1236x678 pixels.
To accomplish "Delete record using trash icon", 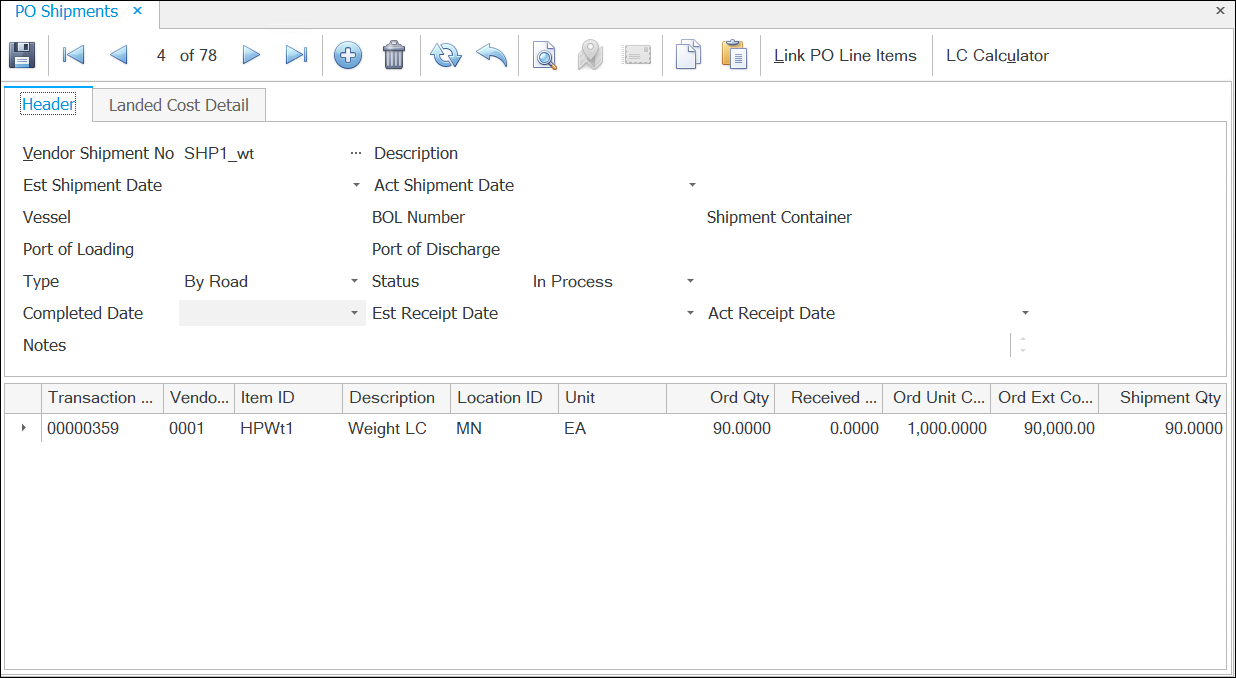I will [394, 55].
